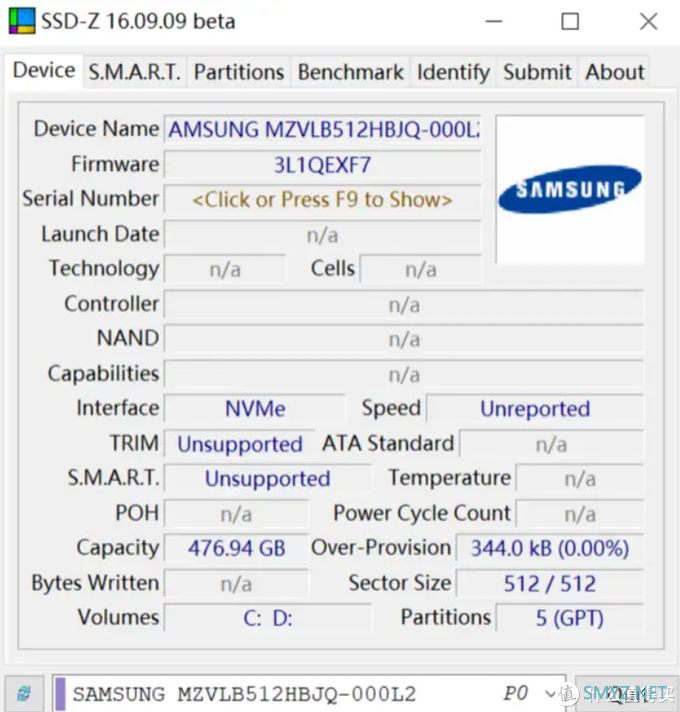680x712 pixels.
Task: Click the Firmware value 3L1QEXF7
Action: click(322, 165)
